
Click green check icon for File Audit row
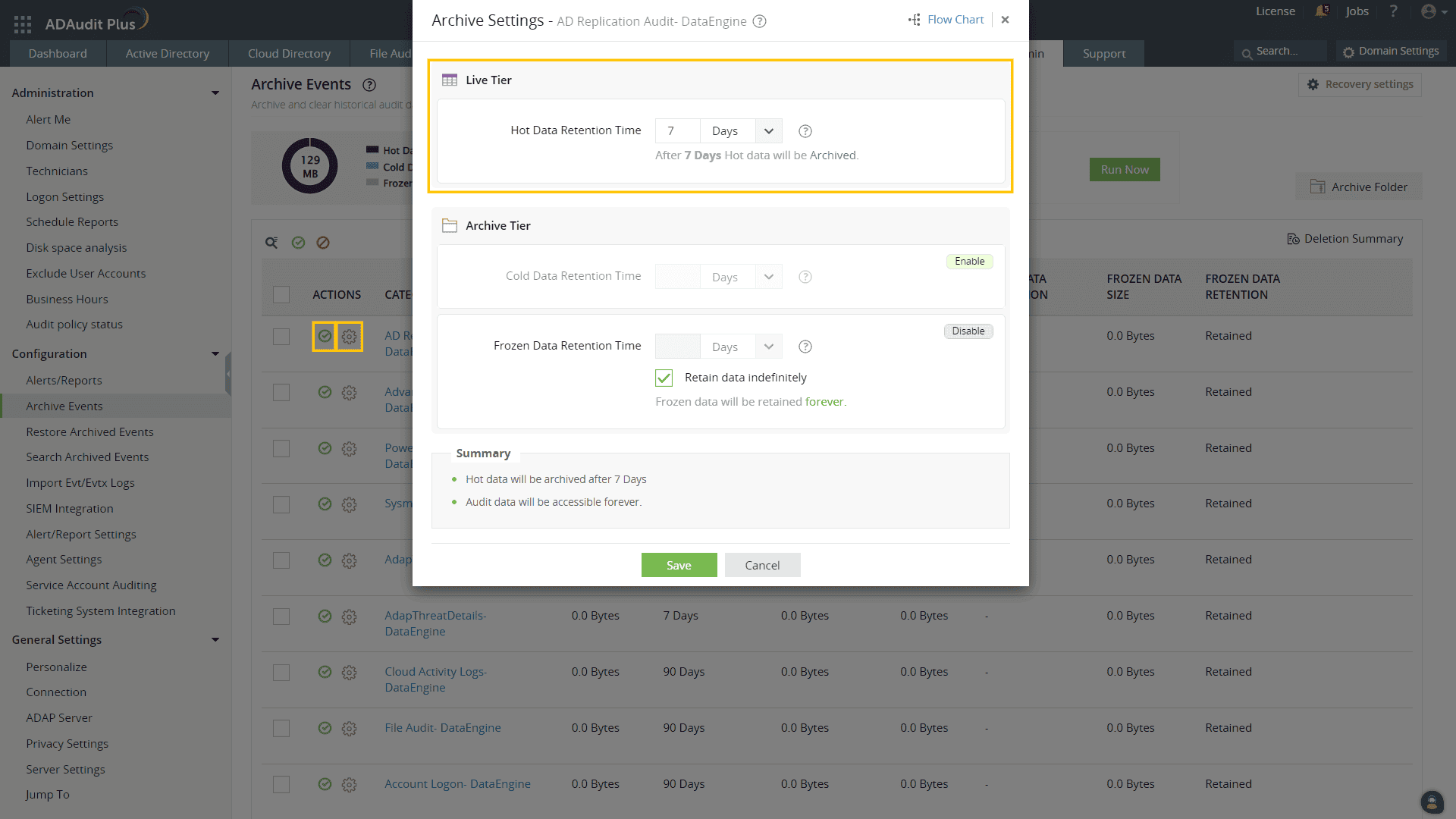325,728
